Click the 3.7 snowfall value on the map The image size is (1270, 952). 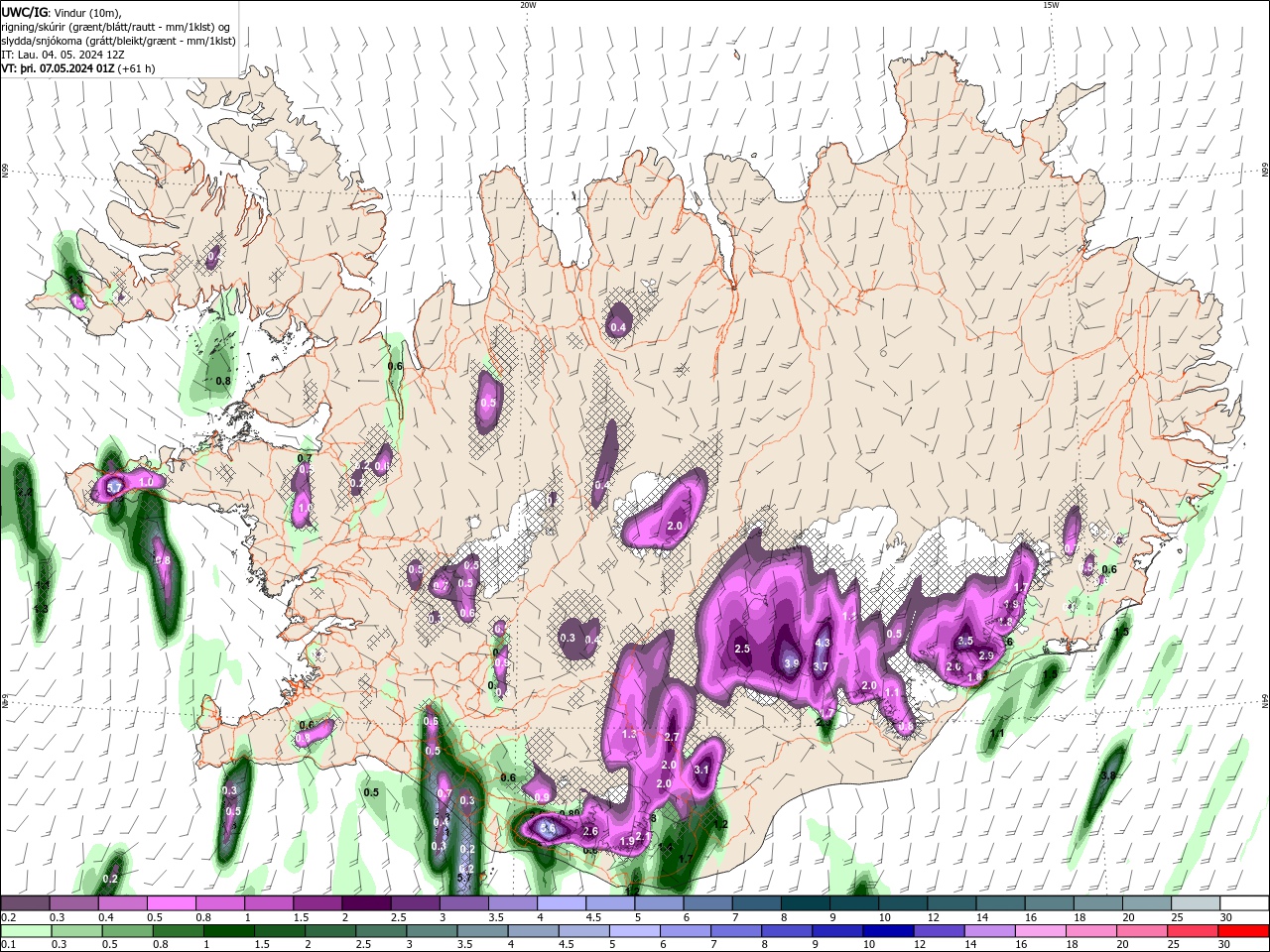click(821, 667)
